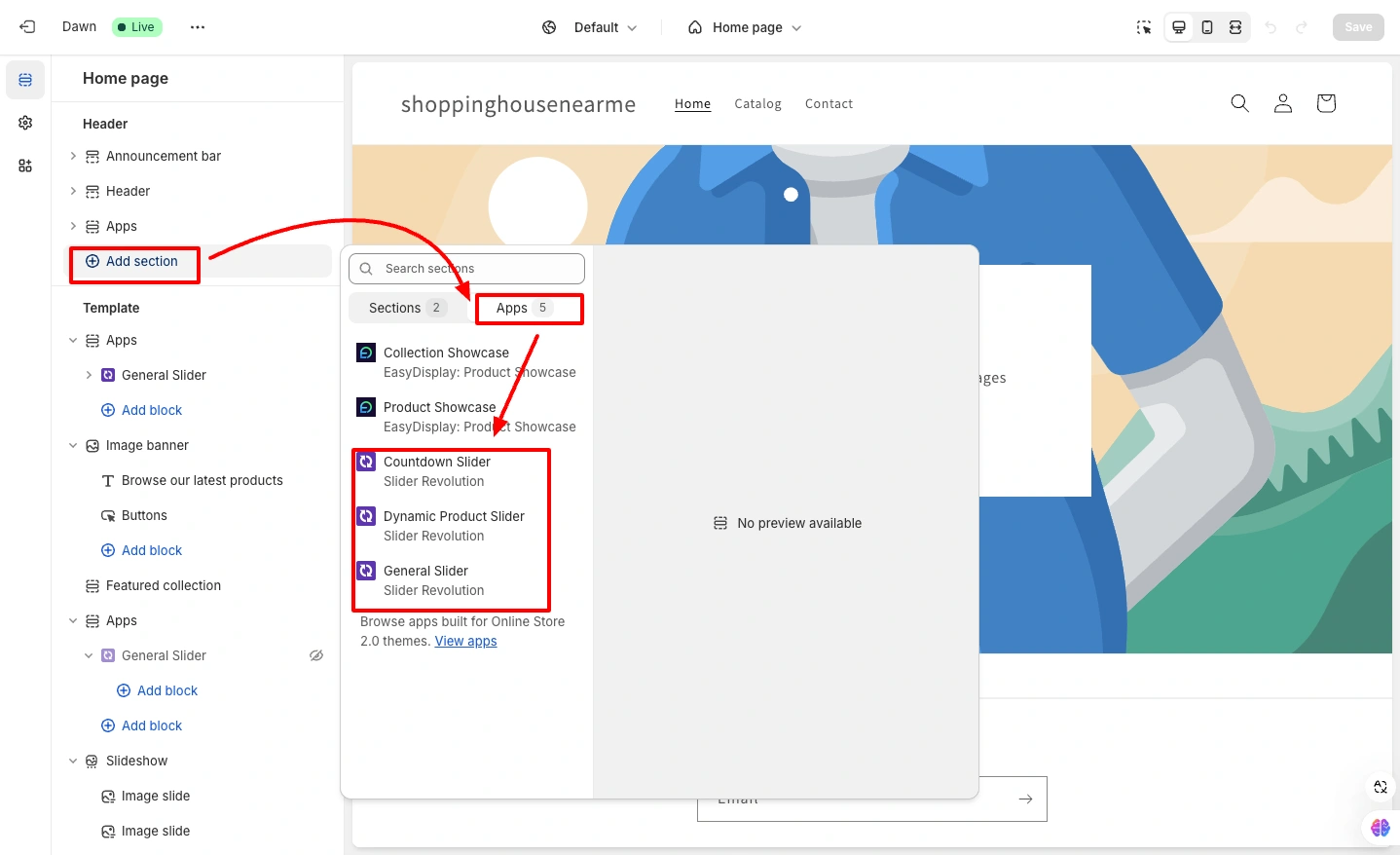Image resolution: width=1400 pixels, height=855 pixels.
Task: Switch to the Sections tab
Action: coord(407,308)
